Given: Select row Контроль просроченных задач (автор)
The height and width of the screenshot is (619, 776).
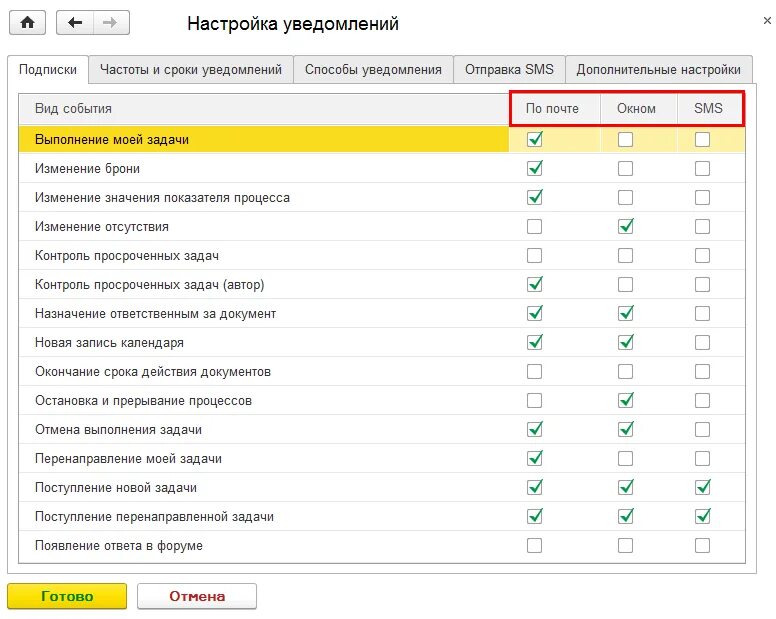Looking at the screenshot, I should point(382,285).
